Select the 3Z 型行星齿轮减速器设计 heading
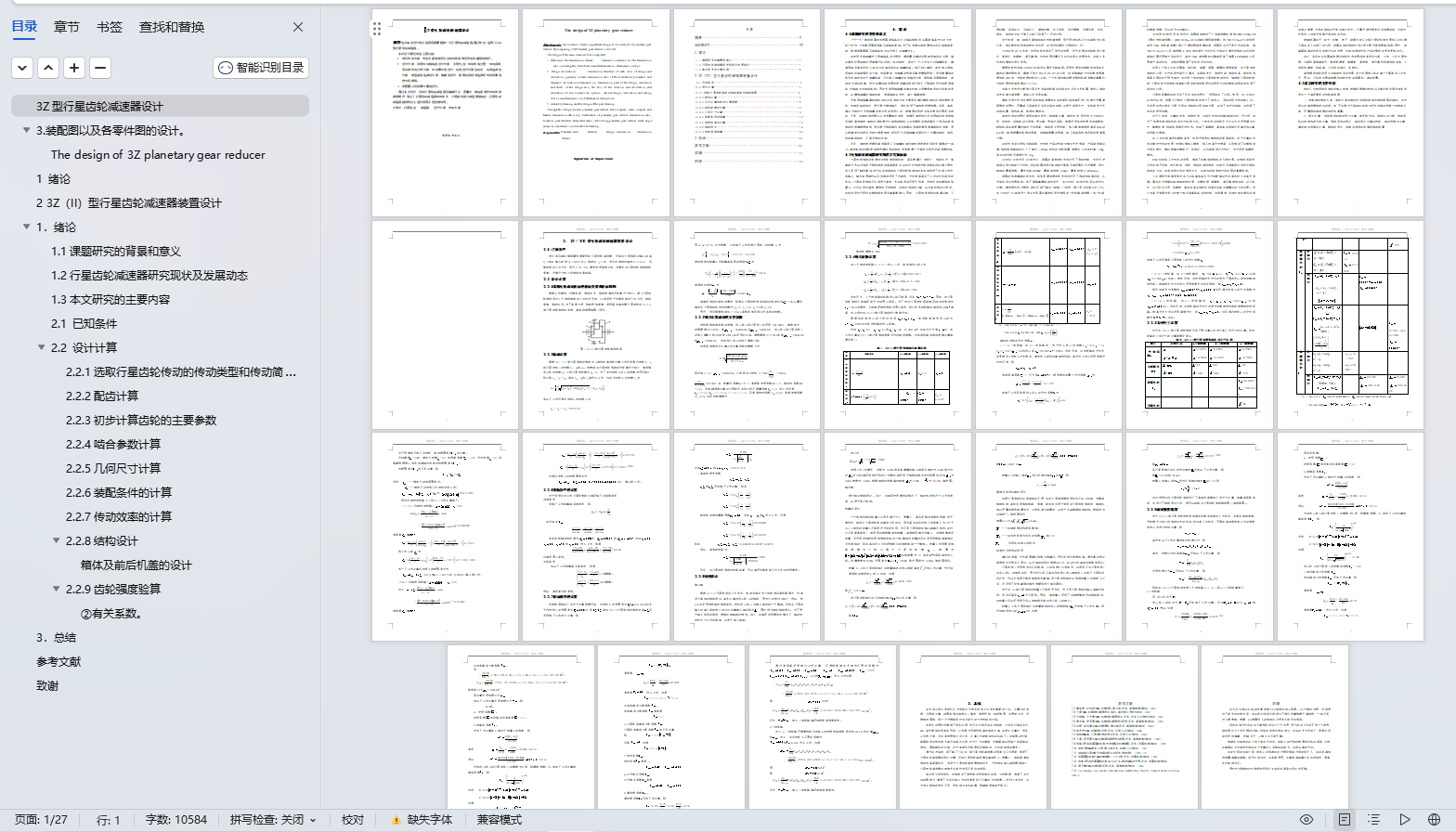1456x832 pixels. tap(99, 106)
